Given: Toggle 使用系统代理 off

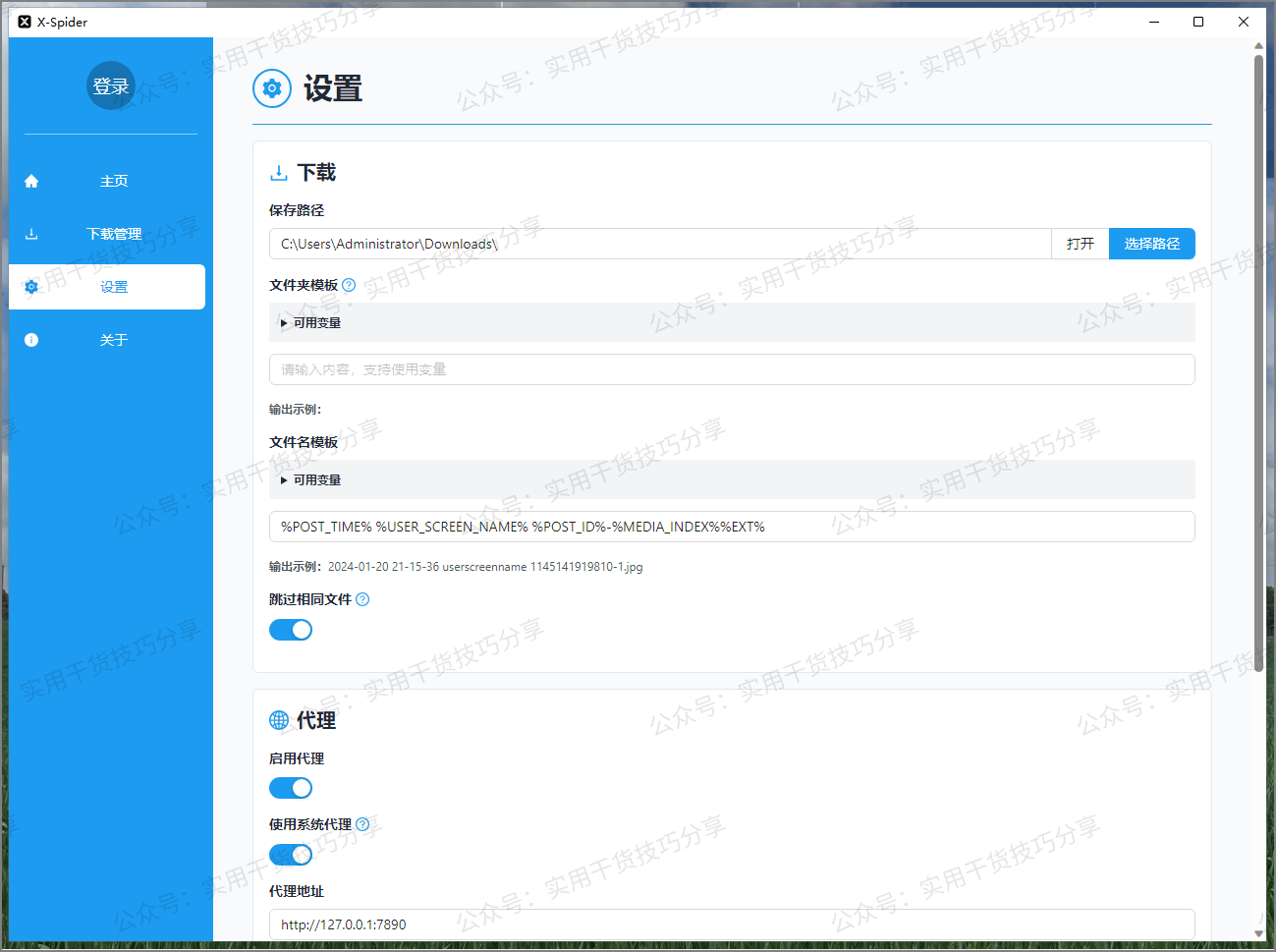Looking at the screenshot, I should (290, 854).
